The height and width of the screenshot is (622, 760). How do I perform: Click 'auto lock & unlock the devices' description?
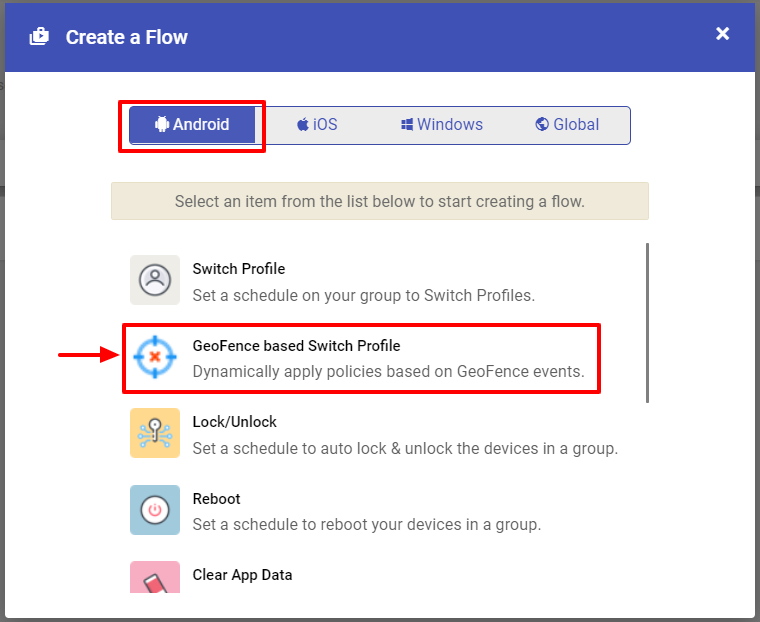(x=405, y=448)
